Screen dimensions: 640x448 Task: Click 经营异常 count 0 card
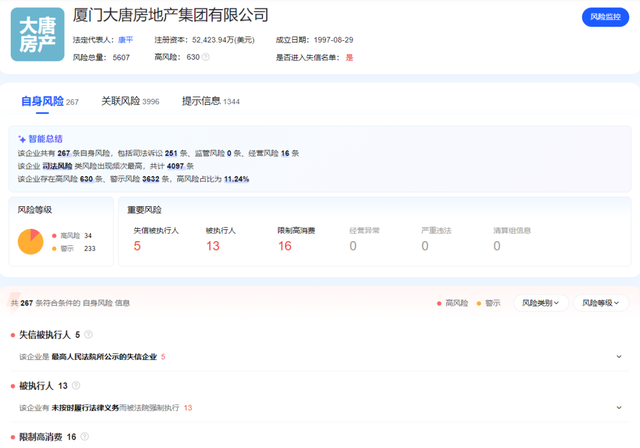coord(364,239)
